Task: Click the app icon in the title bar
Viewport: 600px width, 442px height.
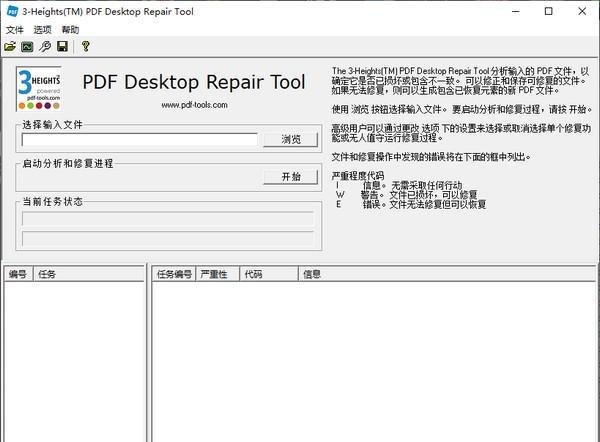Action: [x=12, y=11]
